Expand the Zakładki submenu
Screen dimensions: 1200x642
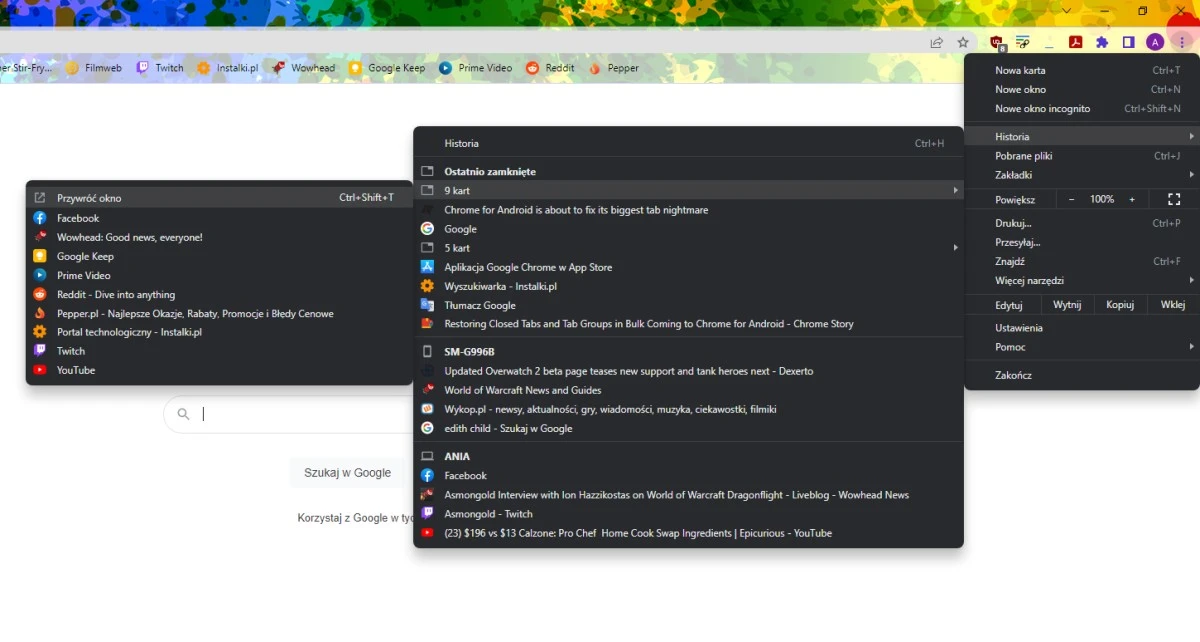point(1082,175)
